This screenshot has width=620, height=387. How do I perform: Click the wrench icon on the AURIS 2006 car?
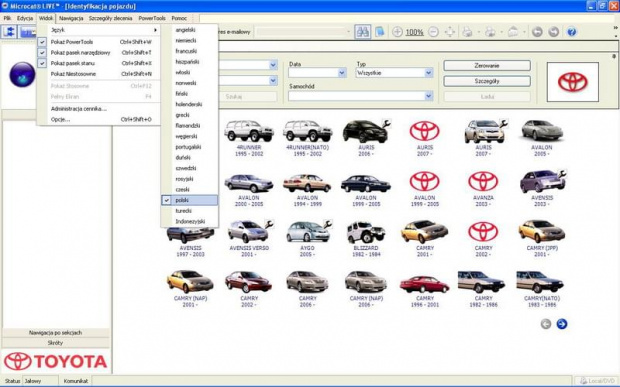(386, 123)
